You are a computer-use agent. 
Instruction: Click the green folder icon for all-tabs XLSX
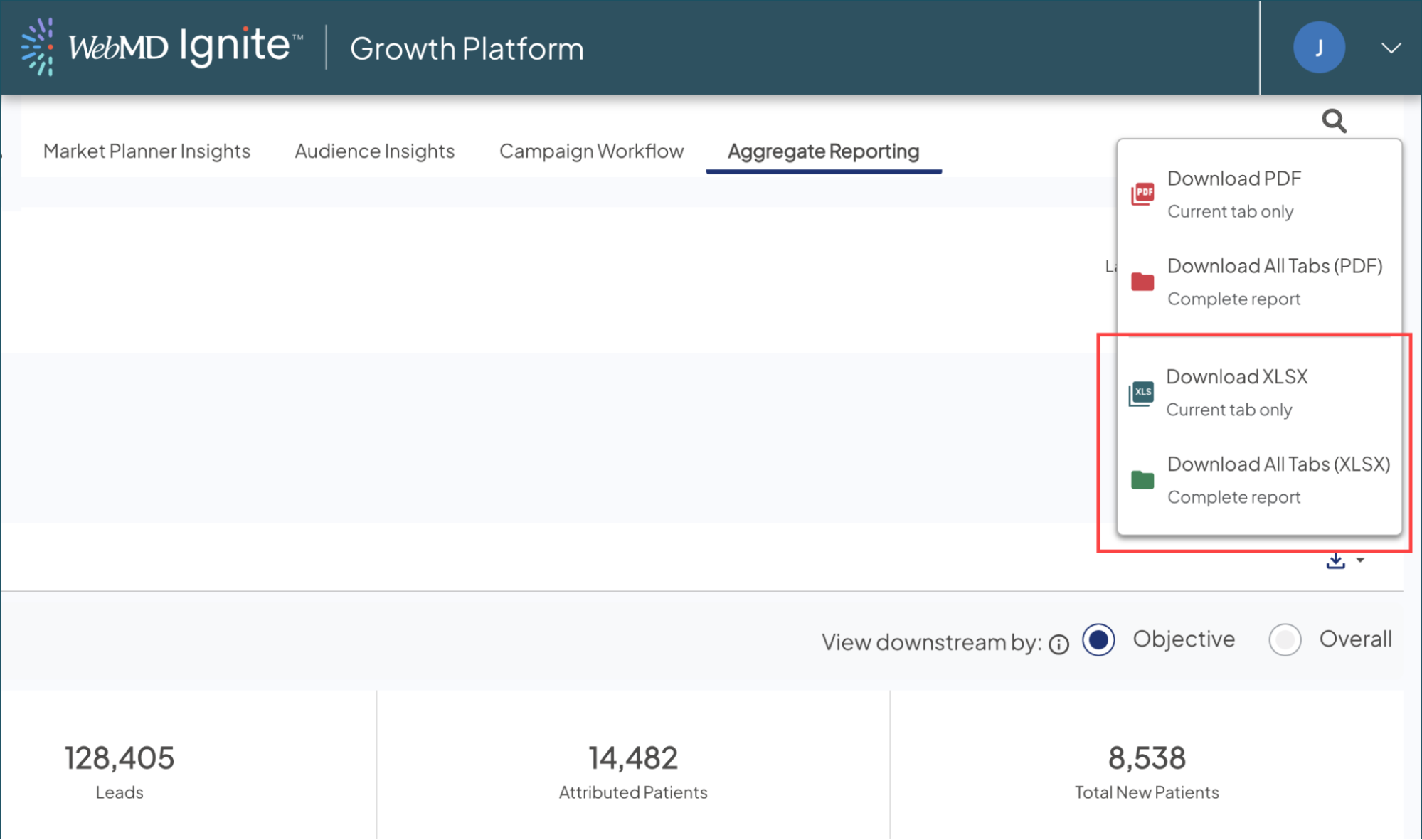point(1142,479)
